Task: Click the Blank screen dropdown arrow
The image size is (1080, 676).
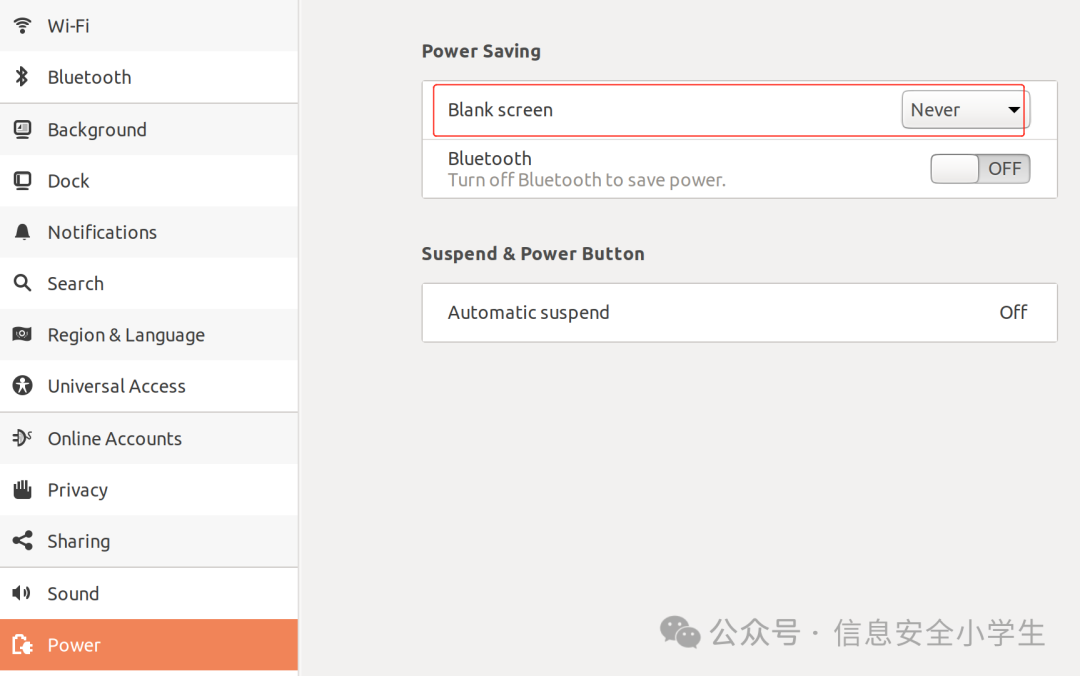Action: (x=1014, y=110)
